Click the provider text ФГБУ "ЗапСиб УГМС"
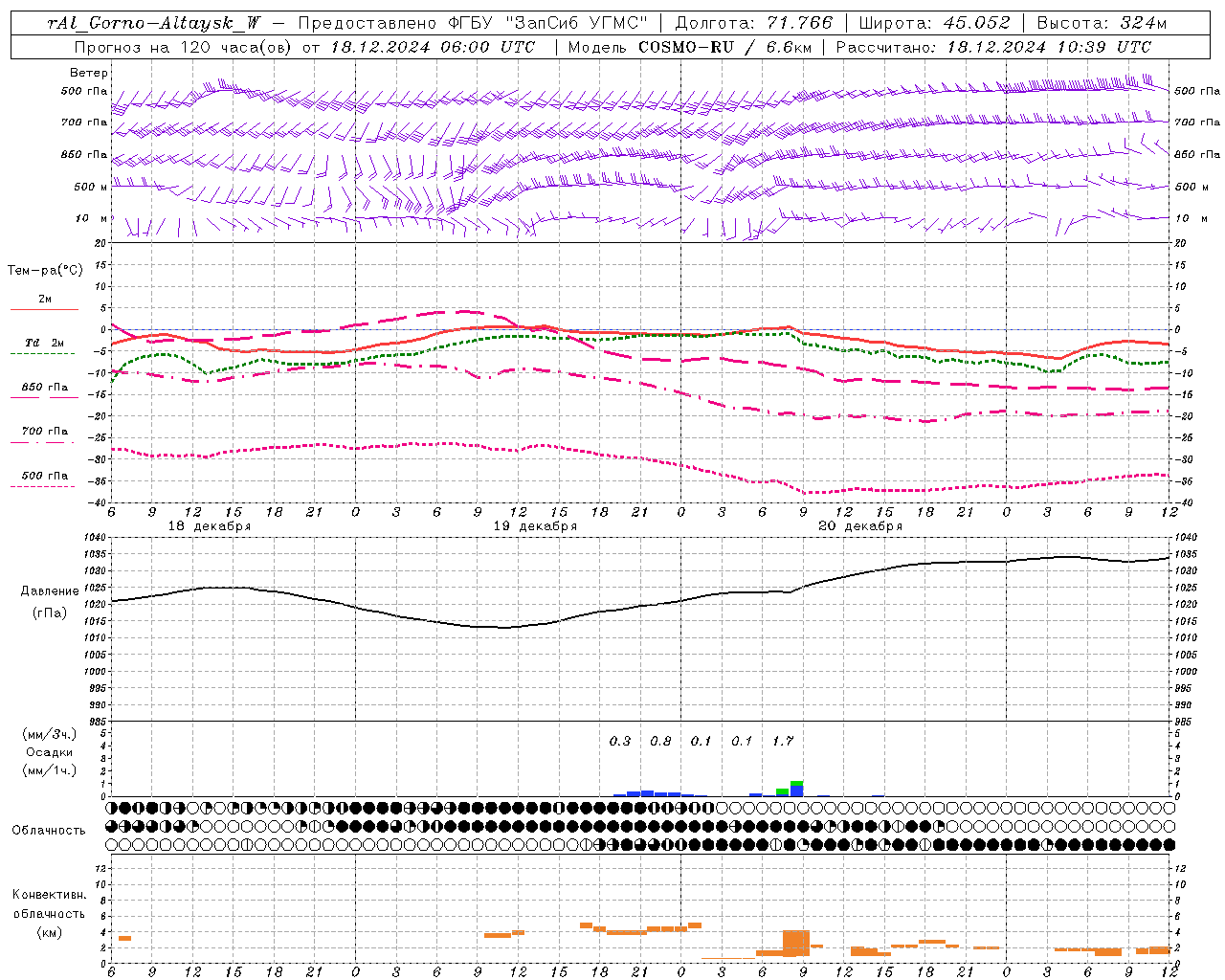The image size is (1225, 980). point(550,23)
